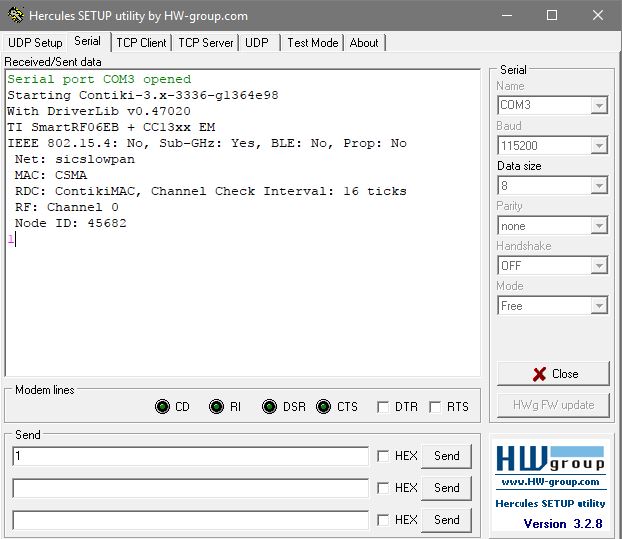Click the third Send button
This screenshot has width=622, height=539.
pyautogui.click(x=447, y=520)
